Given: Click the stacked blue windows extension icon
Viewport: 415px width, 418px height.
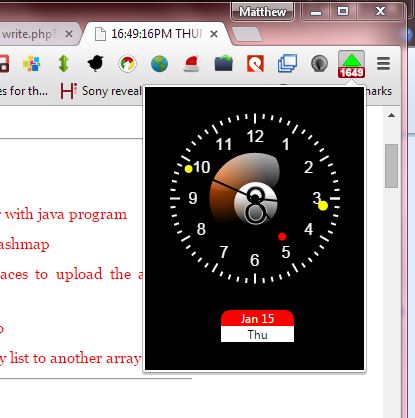Looking at the screenshot, I should tap(287, 63).
